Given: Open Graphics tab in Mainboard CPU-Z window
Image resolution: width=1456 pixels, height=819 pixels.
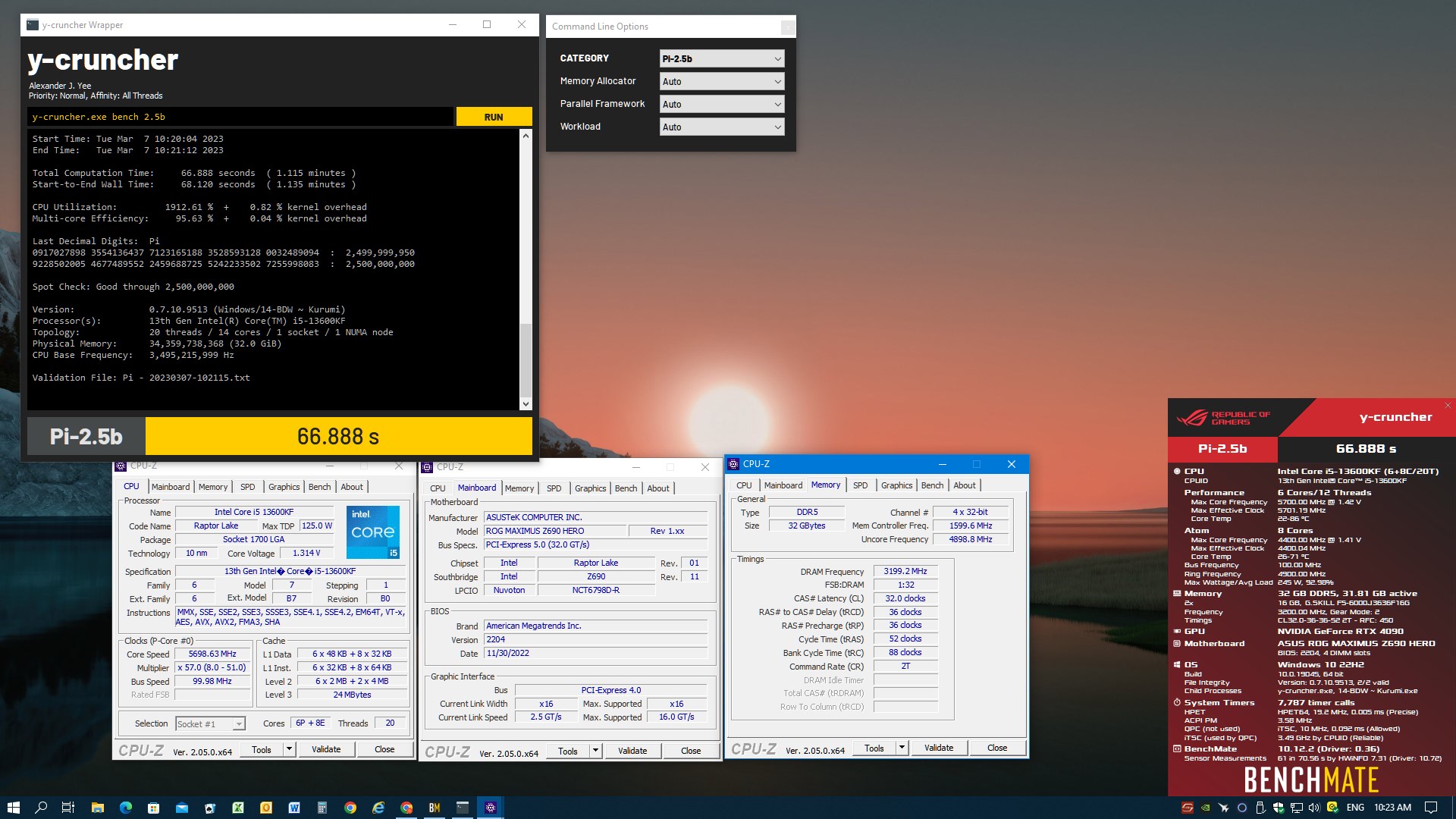Looking at the screenshot, I should (x=590, y=488).
